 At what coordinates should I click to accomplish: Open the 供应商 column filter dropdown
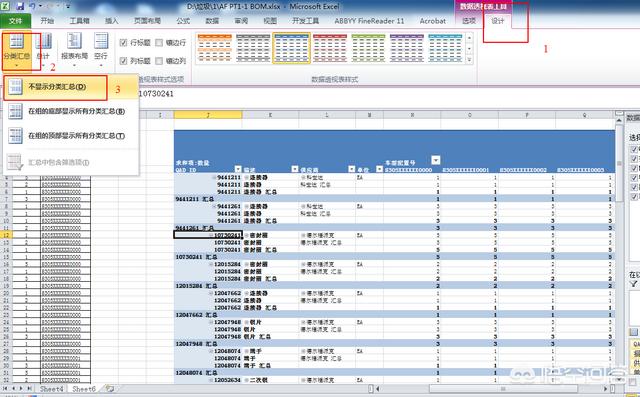[x=351, y=169]
